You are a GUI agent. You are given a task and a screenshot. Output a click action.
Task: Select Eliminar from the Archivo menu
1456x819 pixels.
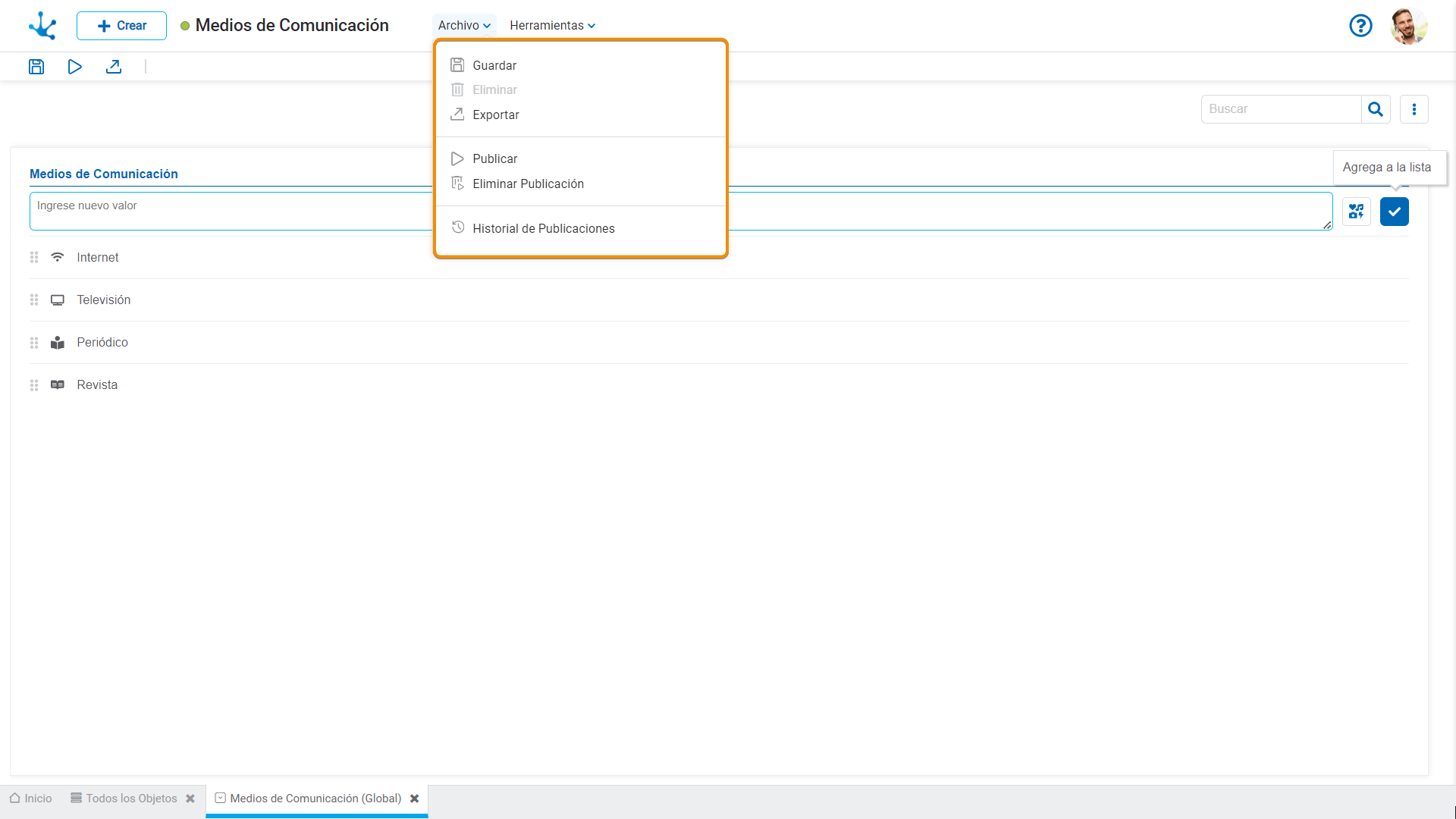580,89
